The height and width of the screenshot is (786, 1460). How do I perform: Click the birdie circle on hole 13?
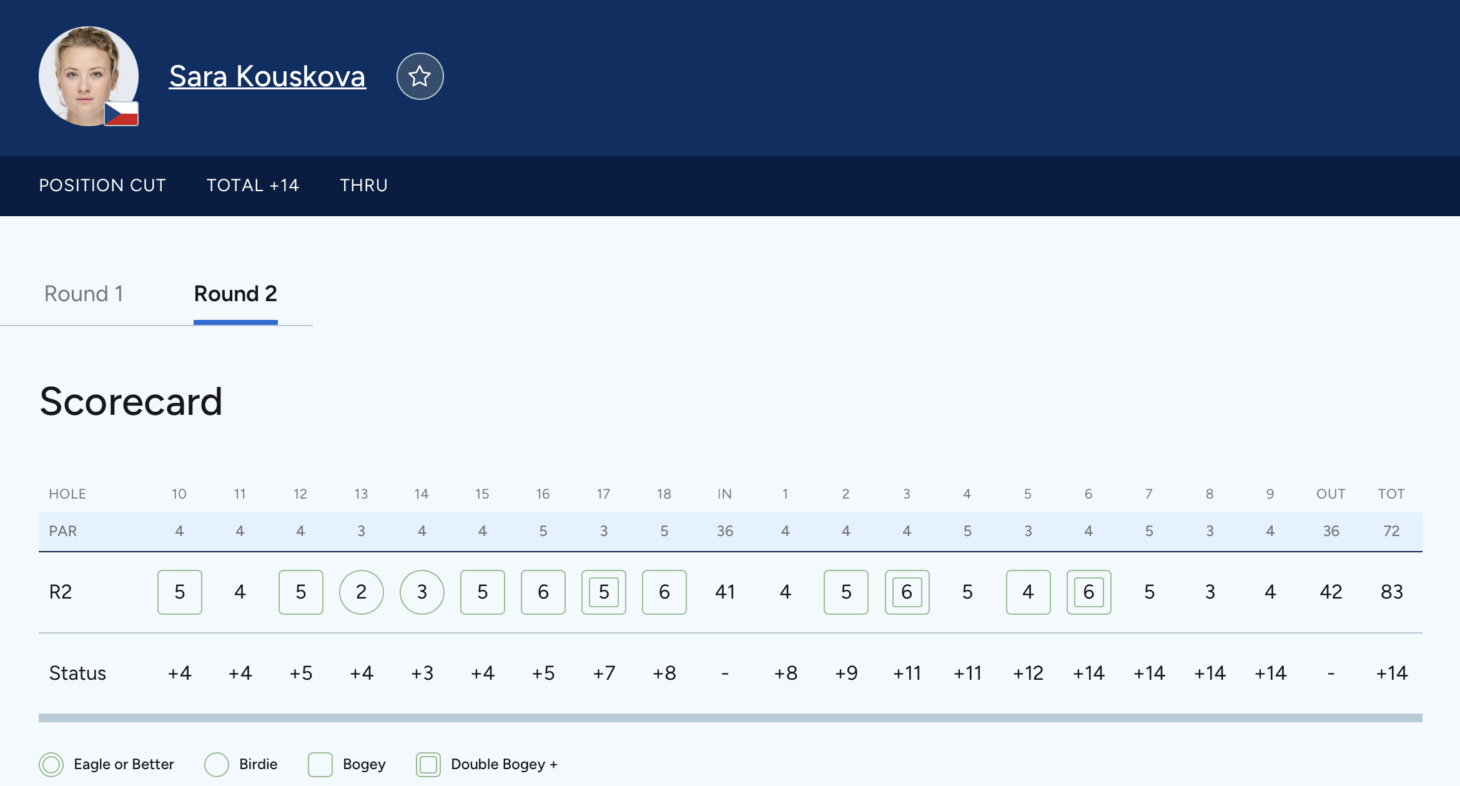point(361,592)
